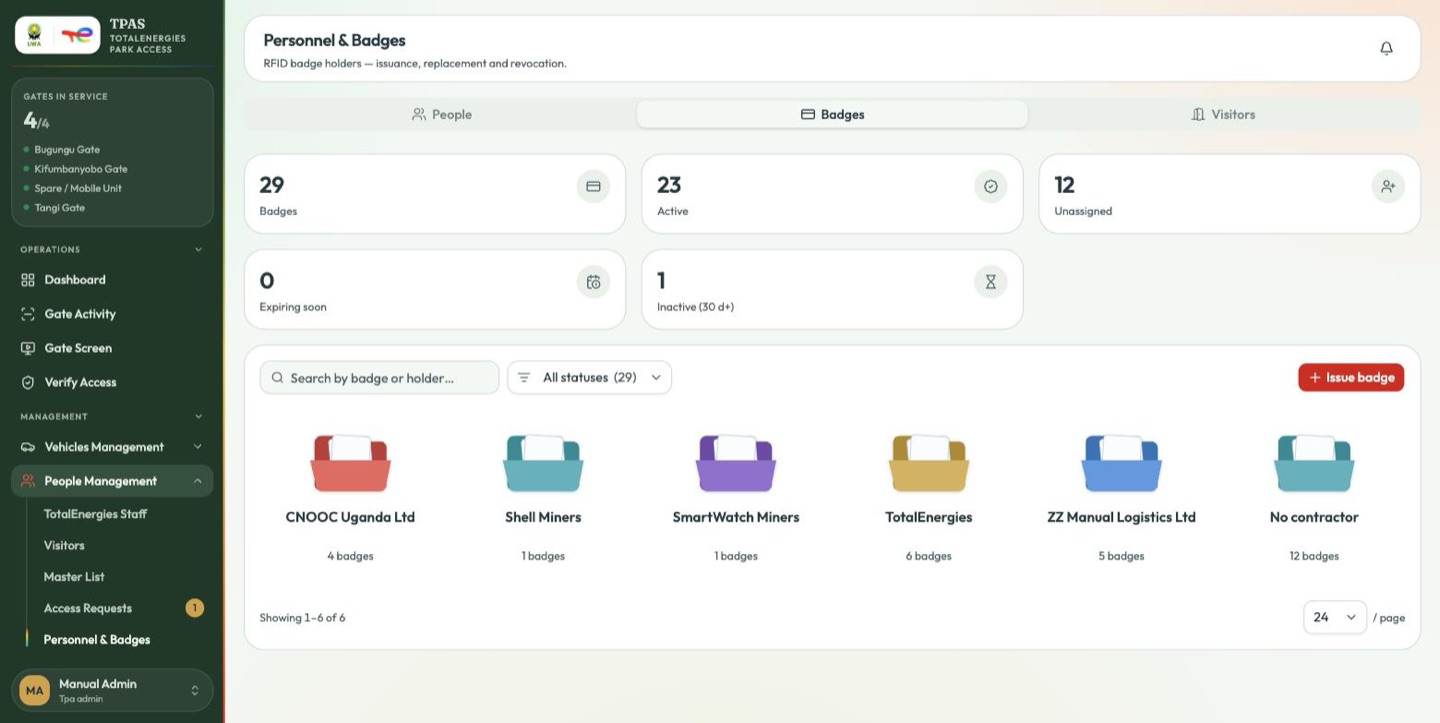This screenshot has height=723, width=1440.
Task: Open the Personnel & Badges submenu item
Action: [x=97, y=640]
